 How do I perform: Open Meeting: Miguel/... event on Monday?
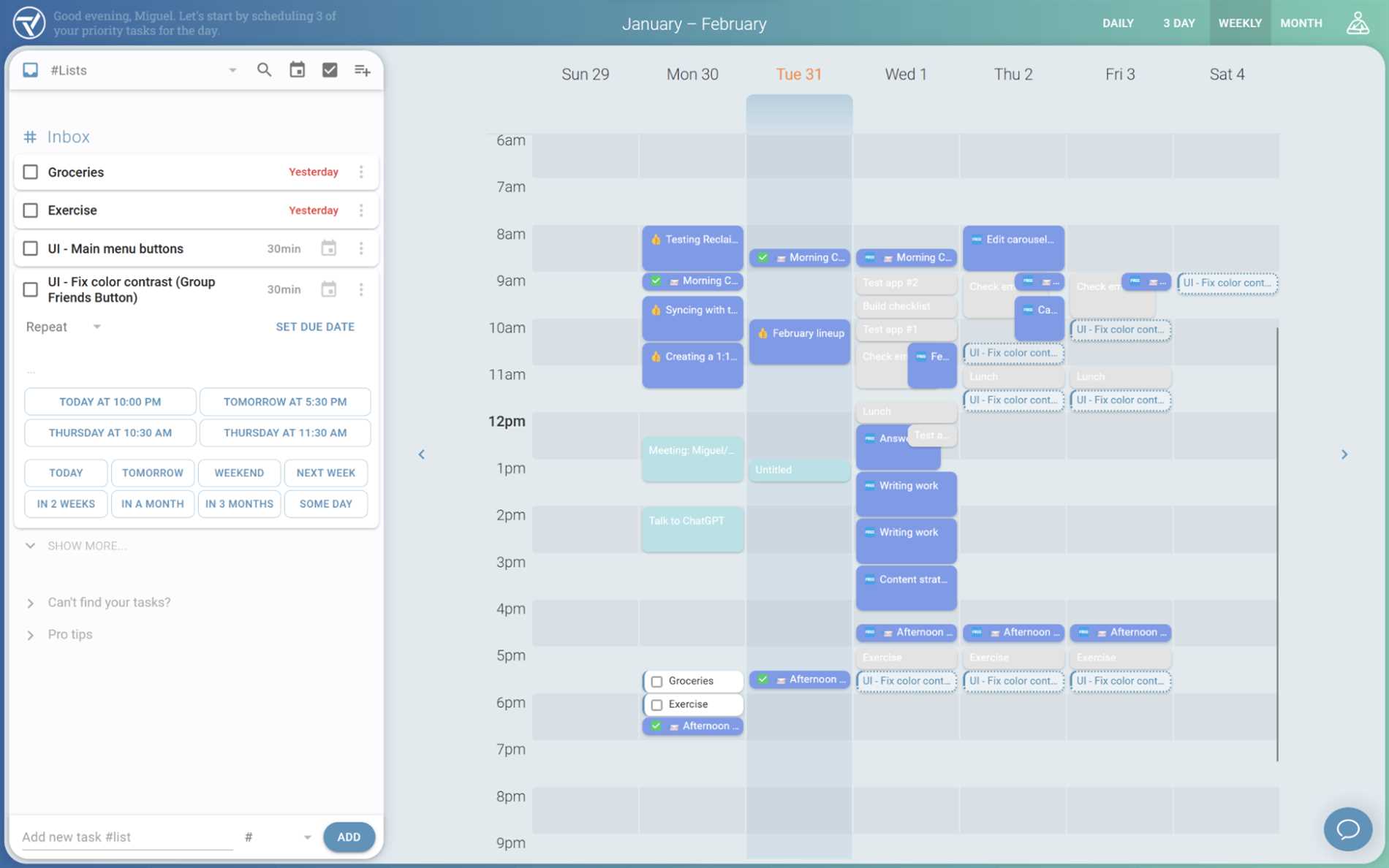point(692,459)
